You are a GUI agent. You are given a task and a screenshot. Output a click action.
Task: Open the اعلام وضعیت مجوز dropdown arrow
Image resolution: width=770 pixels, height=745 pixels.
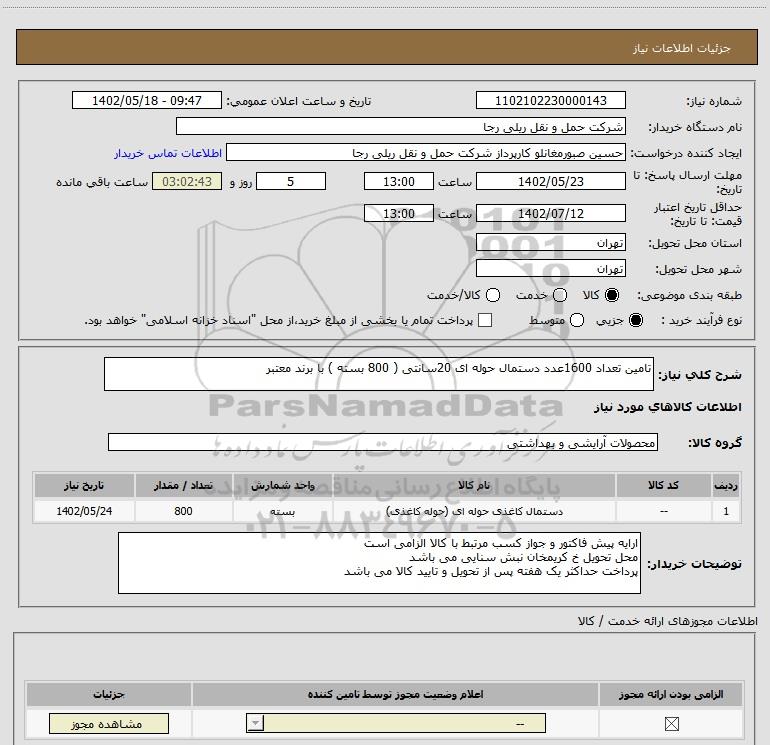[x=255, y=723]
